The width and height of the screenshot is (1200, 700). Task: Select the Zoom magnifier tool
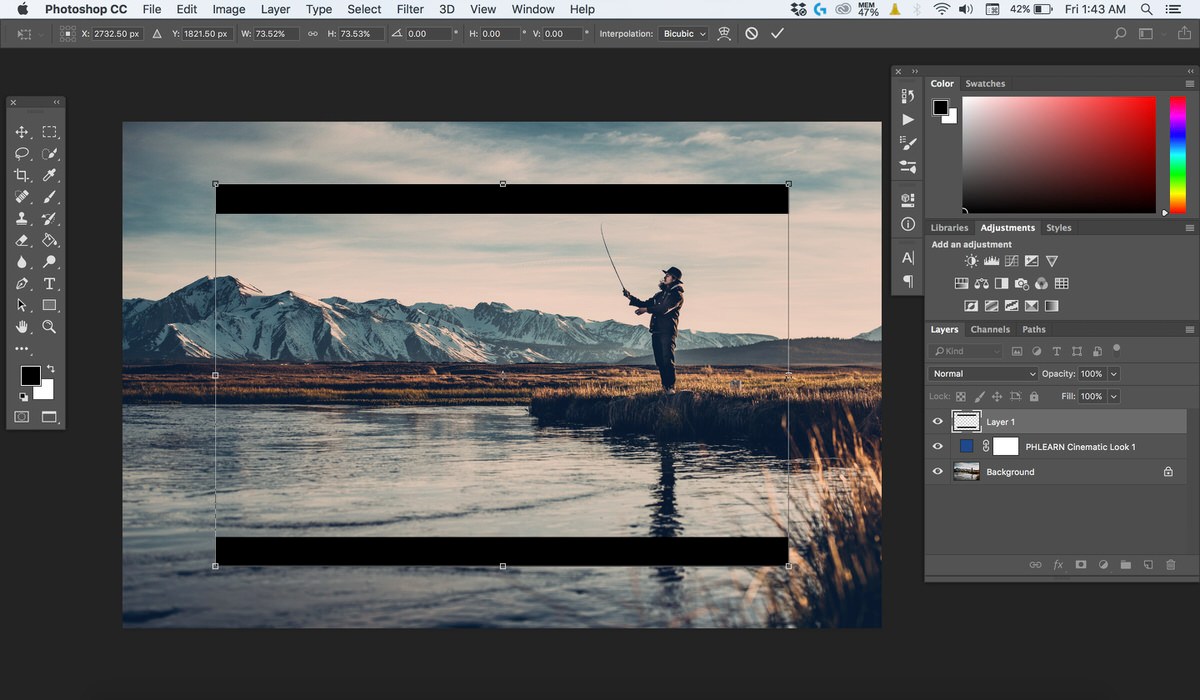click(49, 327)
